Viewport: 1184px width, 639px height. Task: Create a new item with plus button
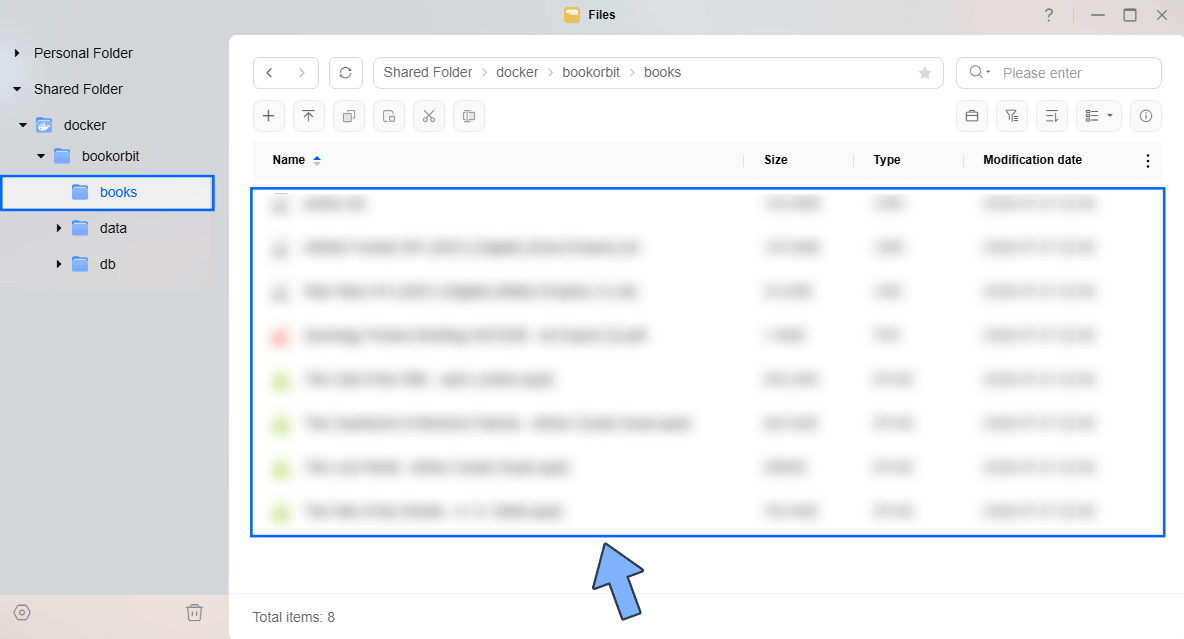coord(268,116)
